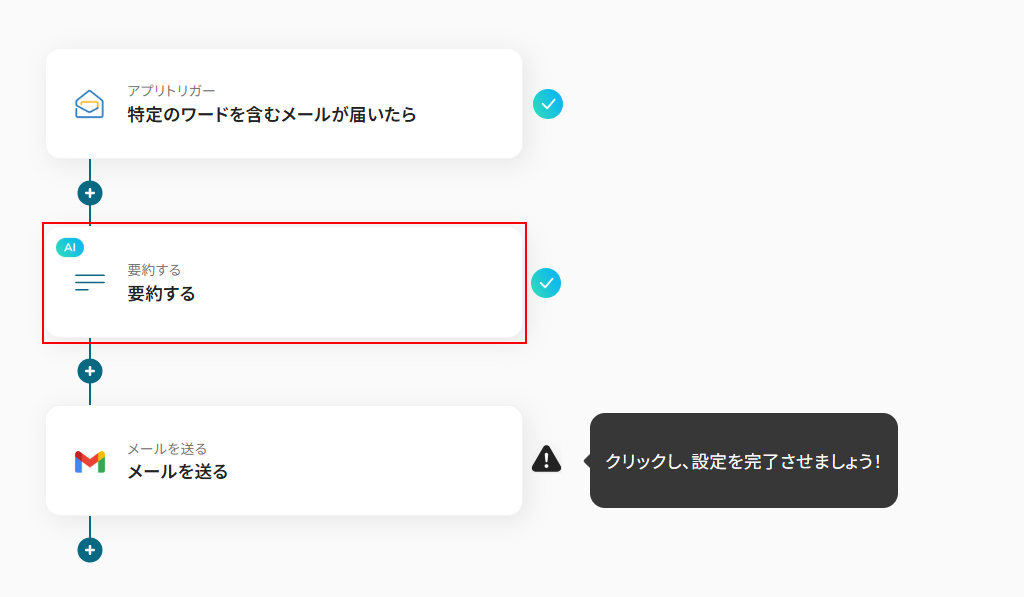Image resolution: width=1024 pixels, height=597 pixels.
Task: Click the small gray メールを送る label
Action: (x=167, y=449)
